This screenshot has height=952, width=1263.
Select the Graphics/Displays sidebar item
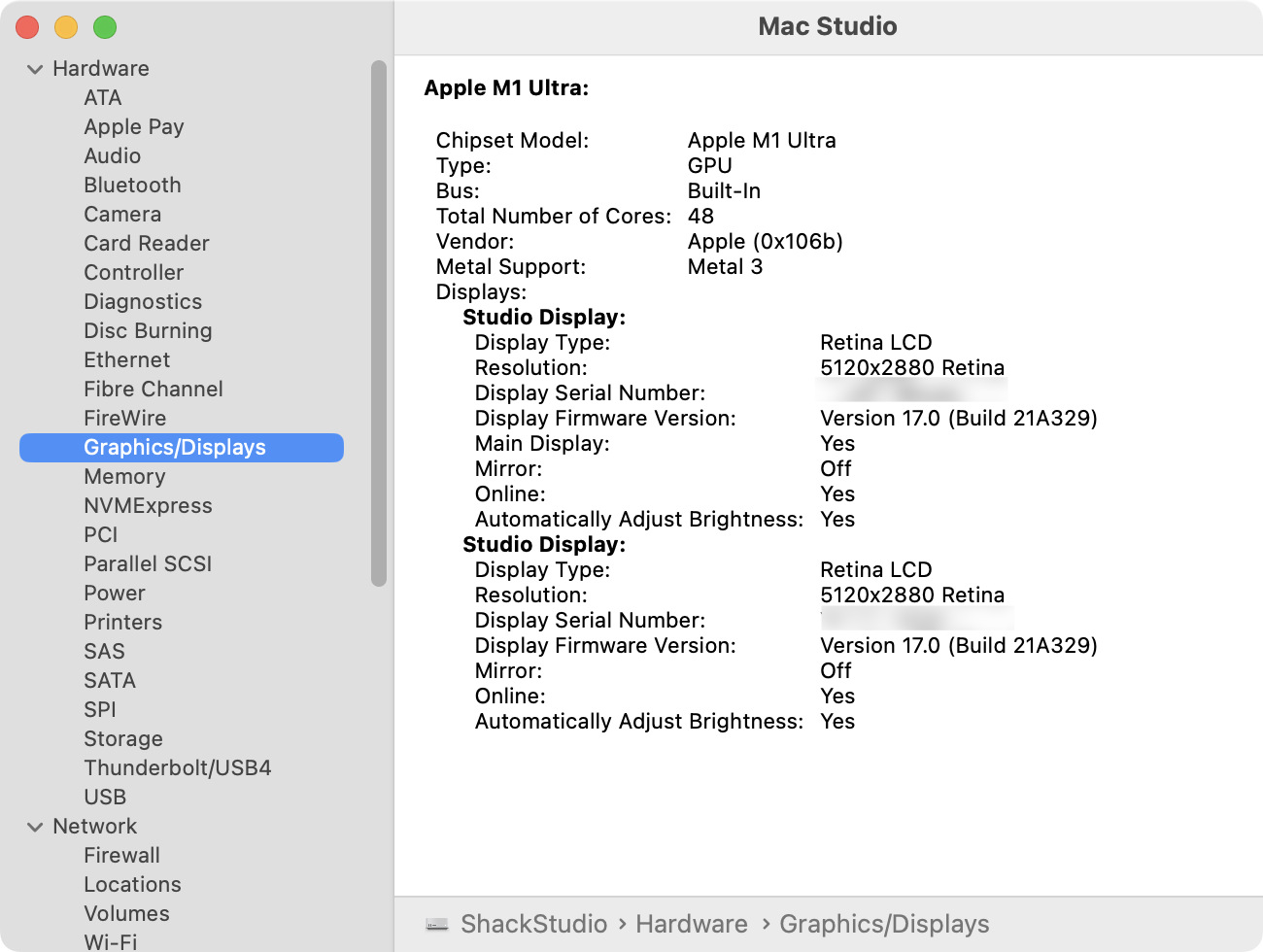click(175, 448)
